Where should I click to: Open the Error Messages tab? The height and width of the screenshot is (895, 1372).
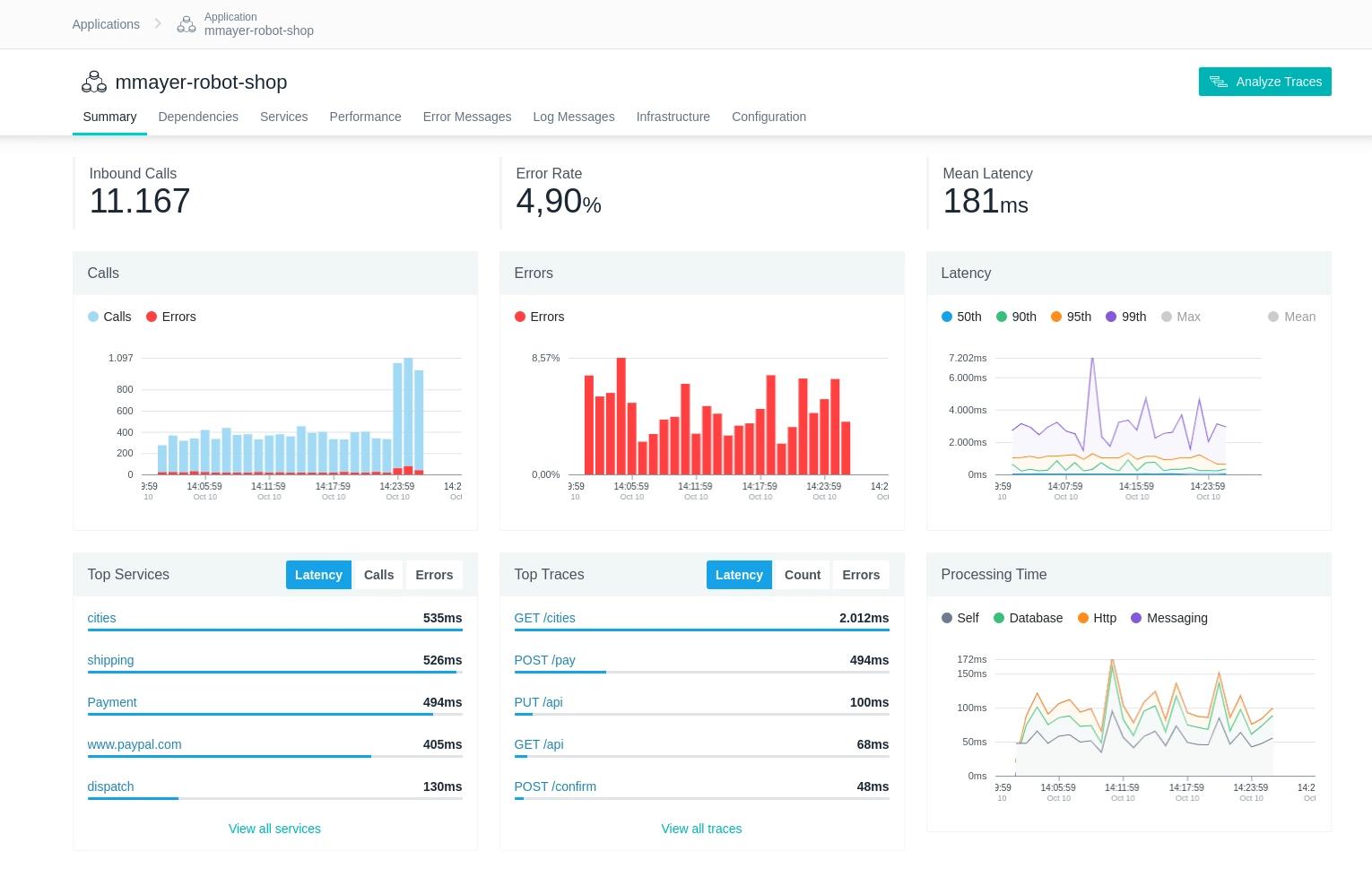tap(467, 117)
